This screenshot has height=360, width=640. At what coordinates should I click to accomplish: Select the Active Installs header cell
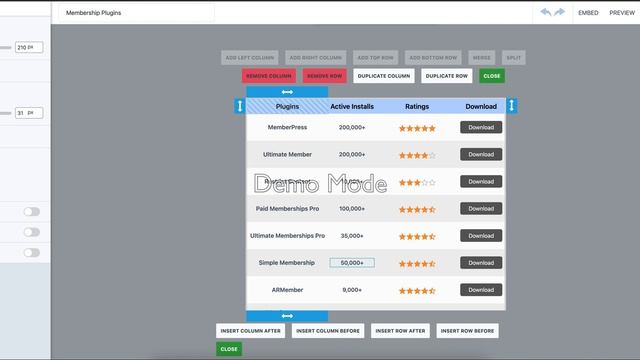coord(352,106)
